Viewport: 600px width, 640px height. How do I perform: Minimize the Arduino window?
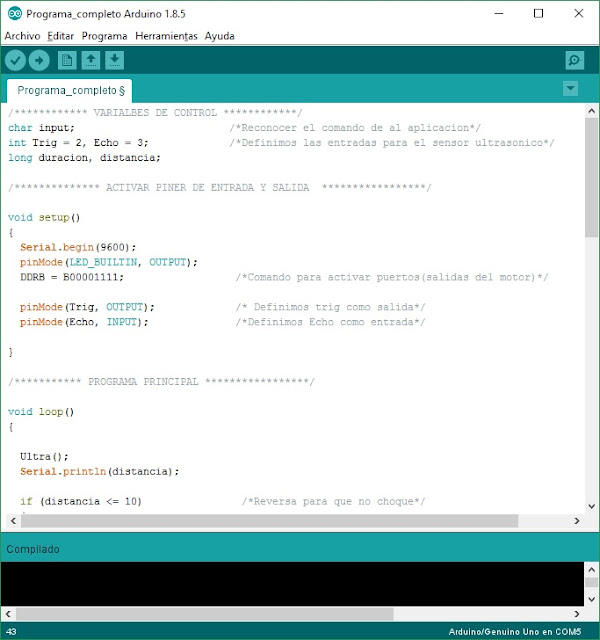pos(499,13)
